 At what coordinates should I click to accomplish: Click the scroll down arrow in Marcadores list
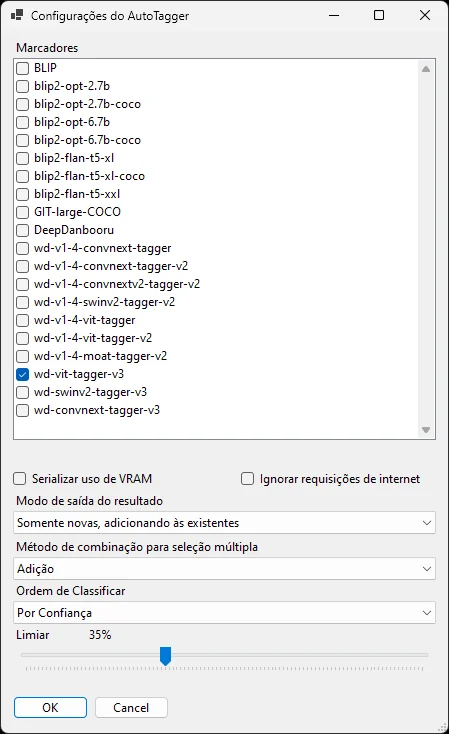pyautogui.click(x=426, y=430)
